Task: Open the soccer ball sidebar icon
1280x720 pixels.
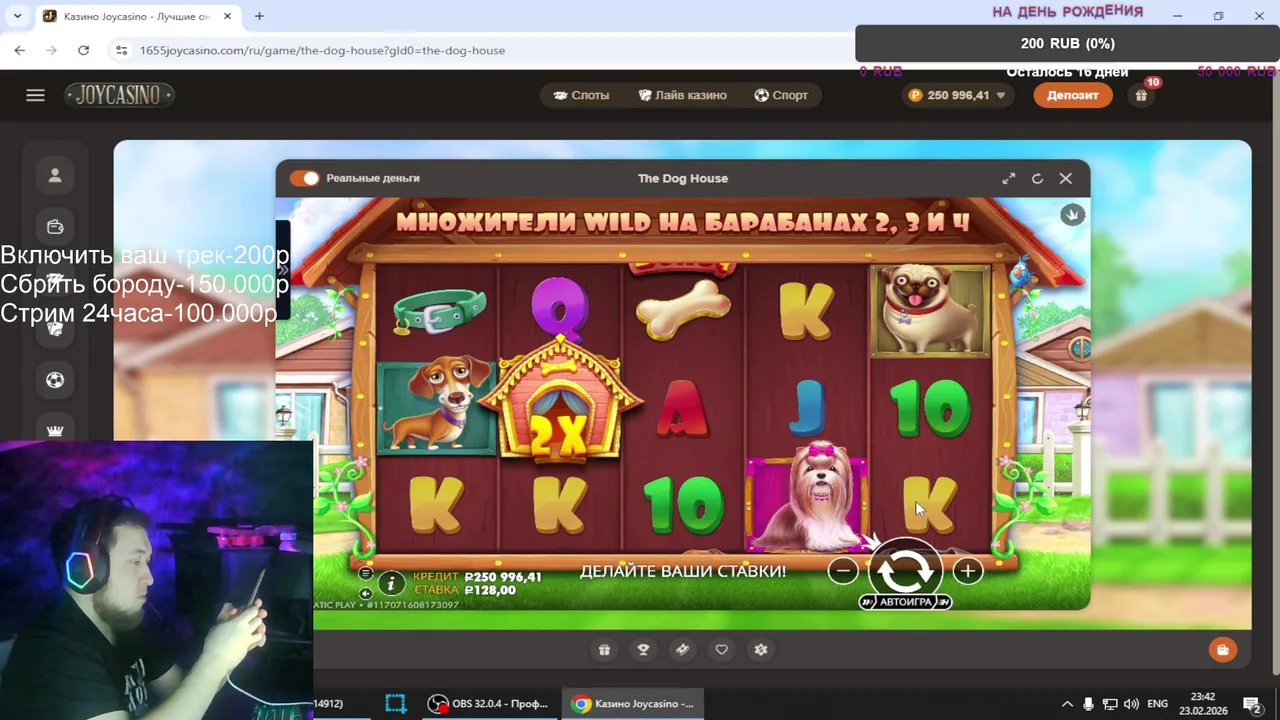Action: pyautogui.click(x=55, y=380)
